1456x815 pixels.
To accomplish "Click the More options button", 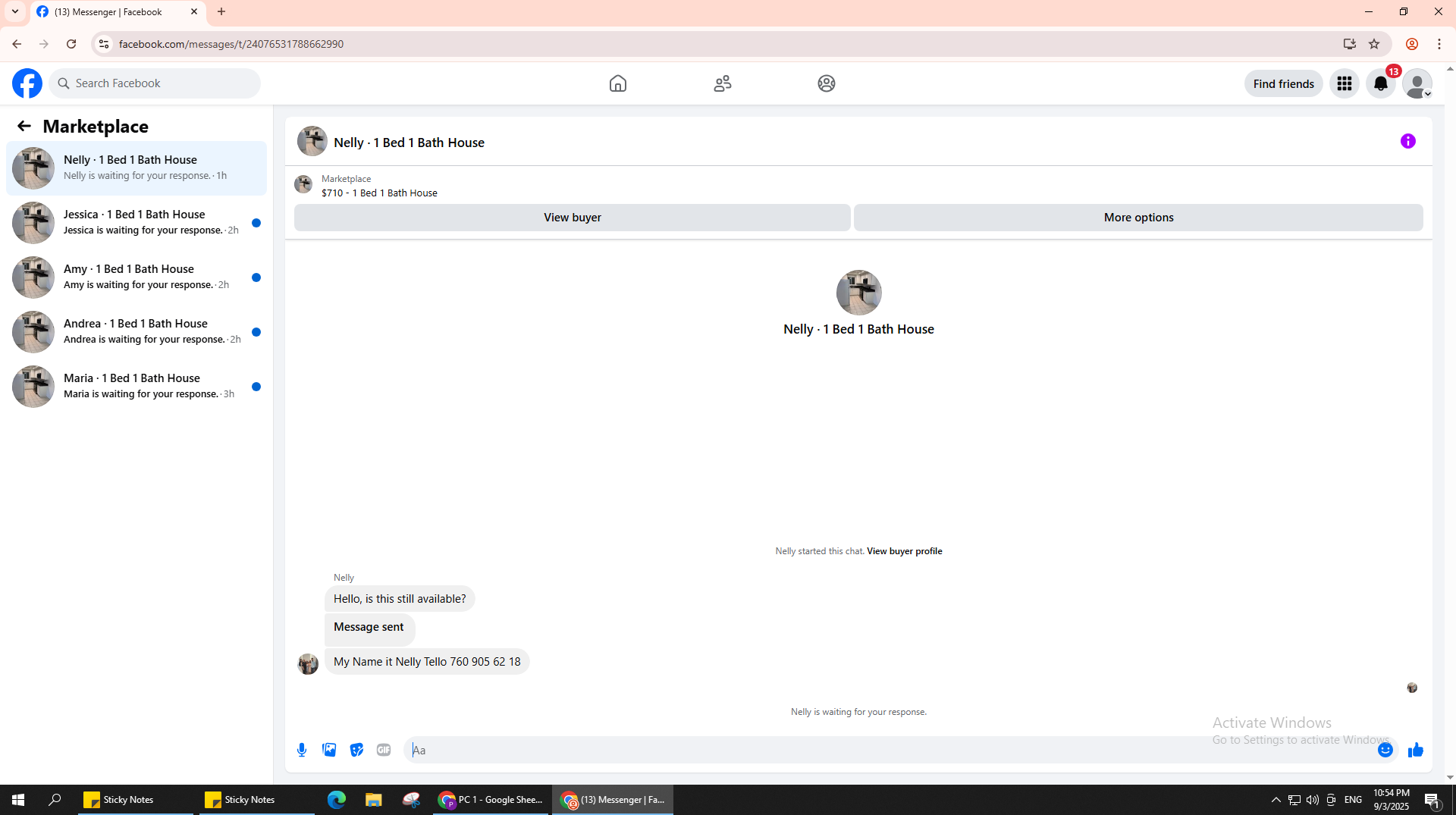I will [1139, 218].
